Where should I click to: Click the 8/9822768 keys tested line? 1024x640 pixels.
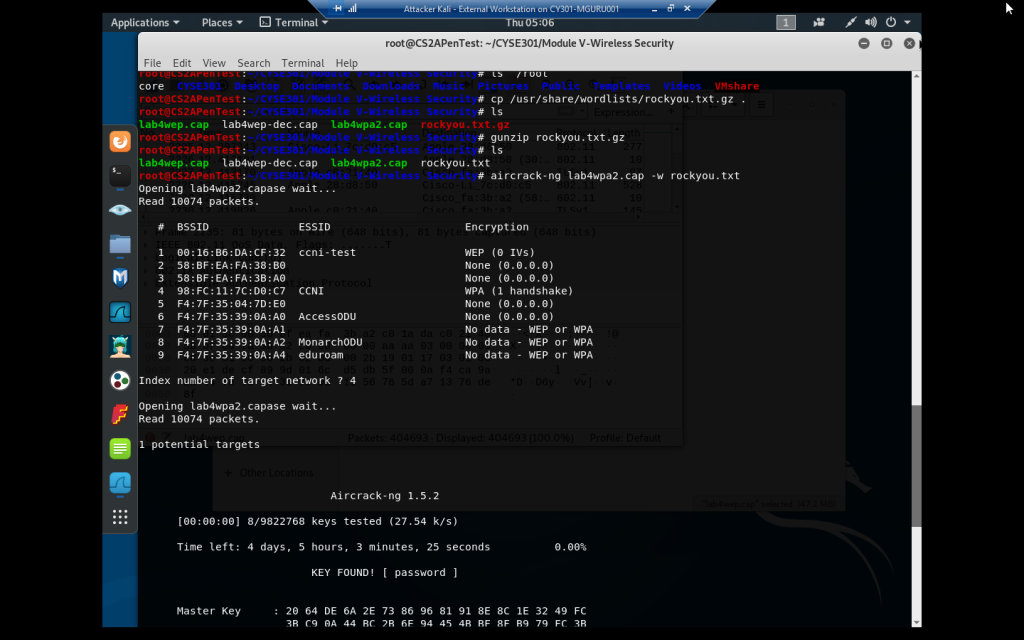tap(317, 522)
